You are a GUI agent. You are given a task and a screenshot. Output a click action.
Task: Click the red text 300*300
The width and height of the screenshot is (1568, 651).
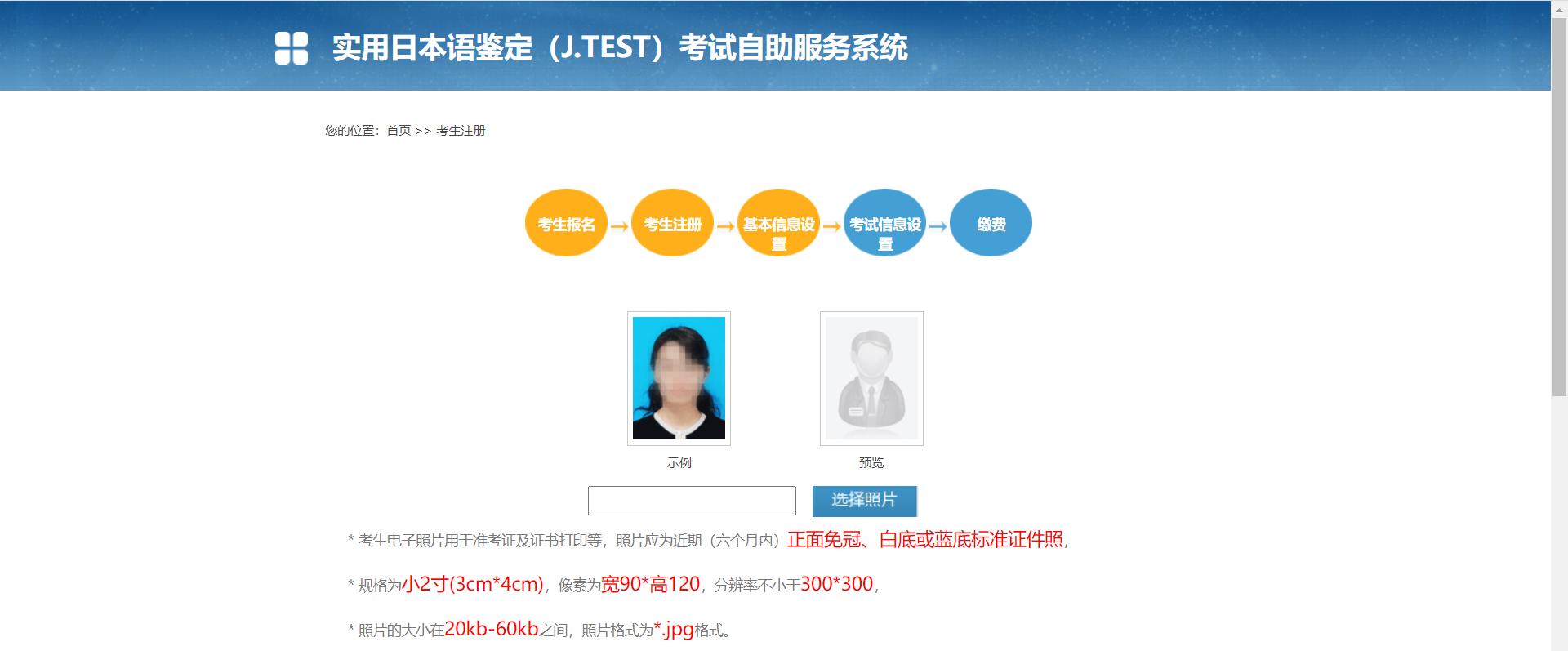837,584
